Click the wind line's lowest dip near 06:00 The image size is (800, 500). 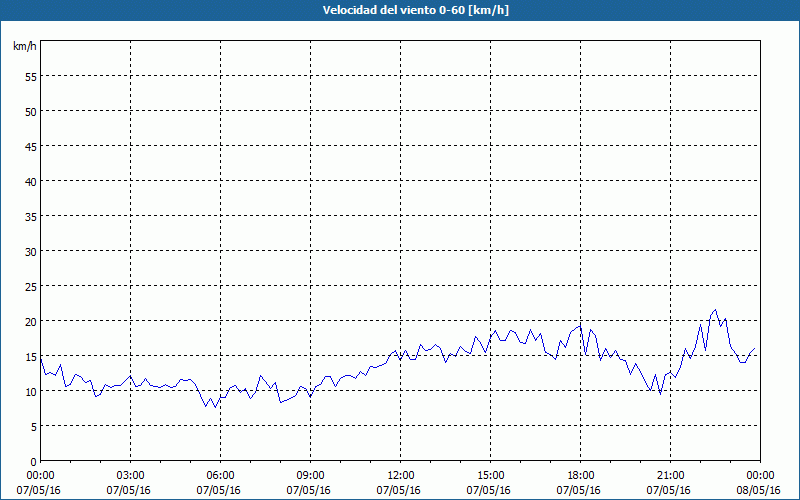(215, 407)
